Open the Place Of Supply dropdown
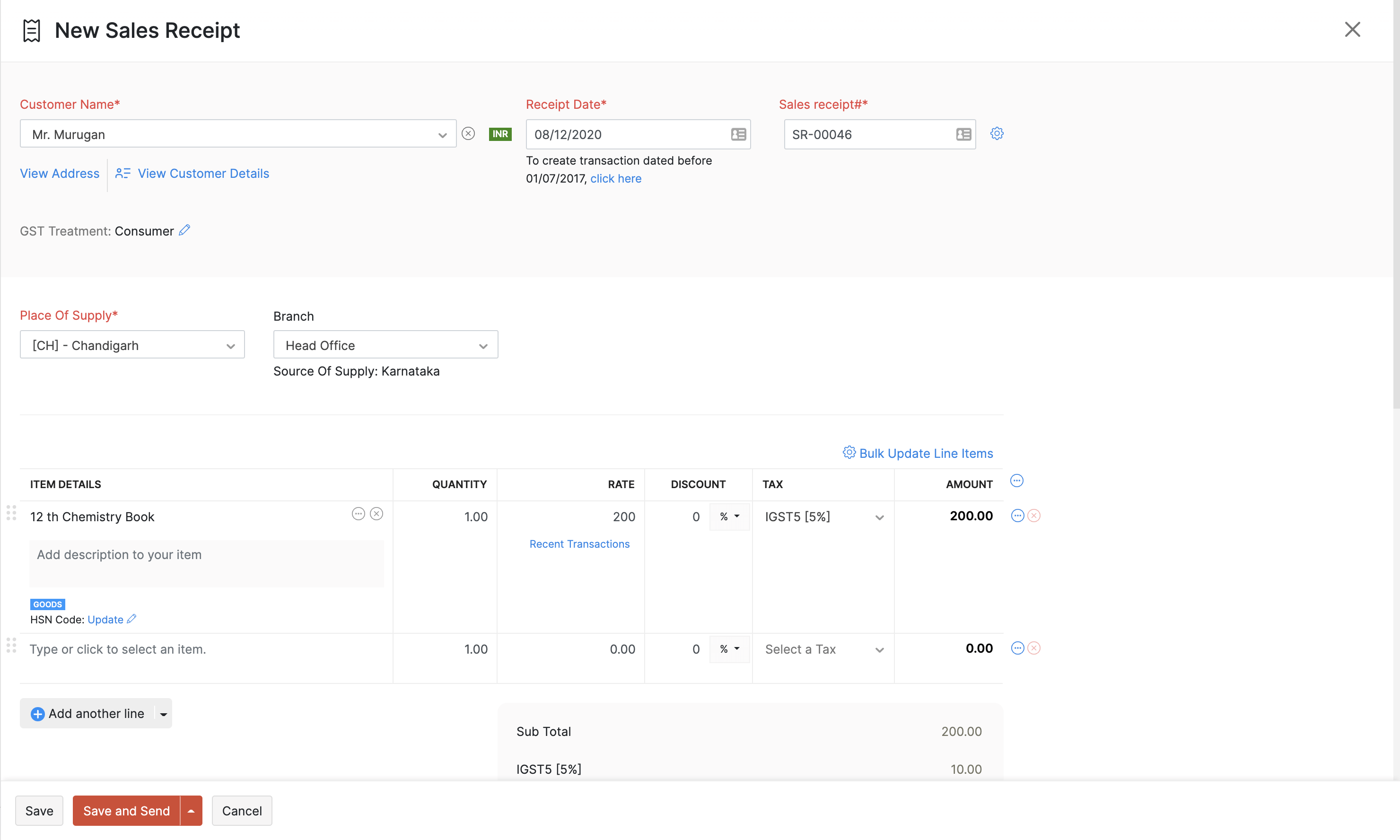The height and width of the screenshot is (840, 1400). pos(132,345)
